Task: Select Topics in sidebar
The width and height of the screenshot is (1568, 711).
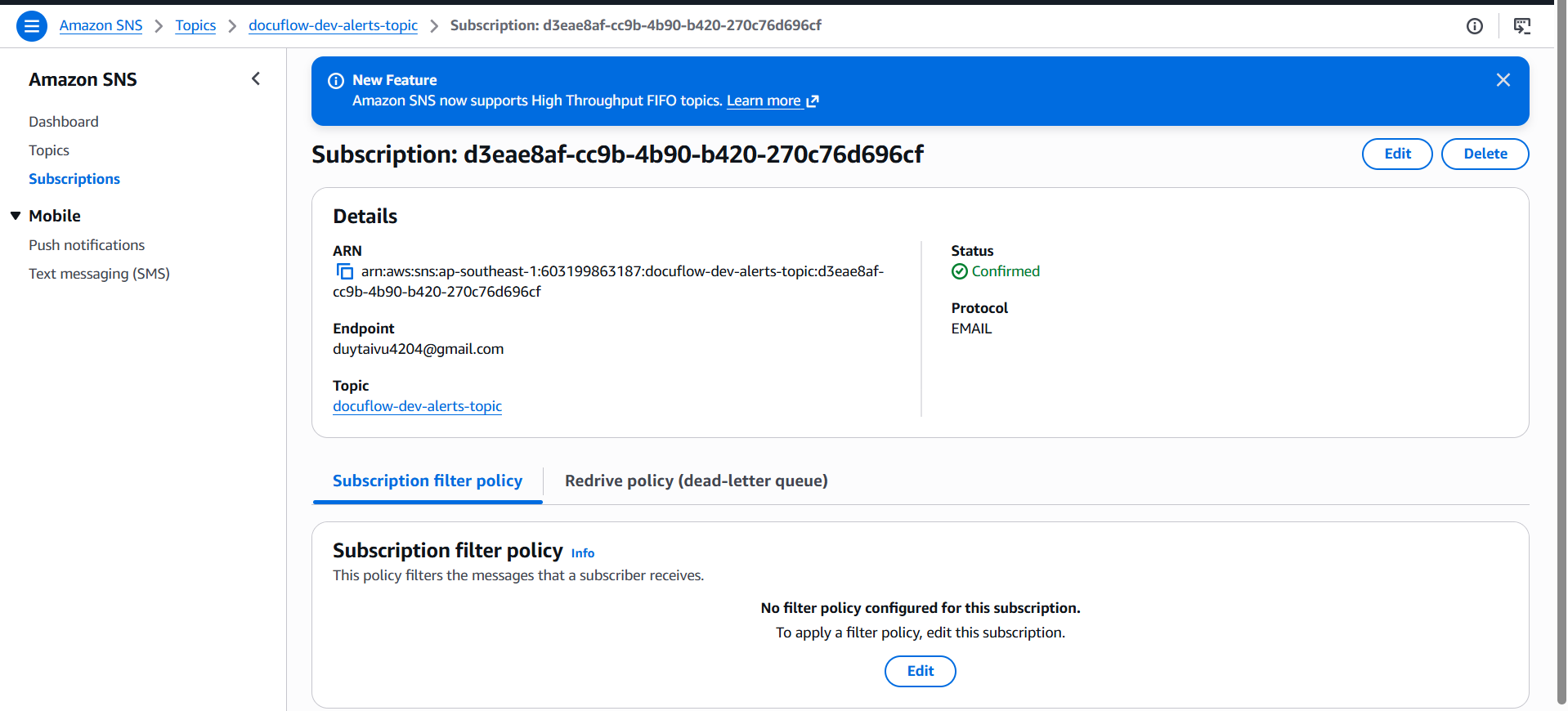Action: (x=49, y=150)
